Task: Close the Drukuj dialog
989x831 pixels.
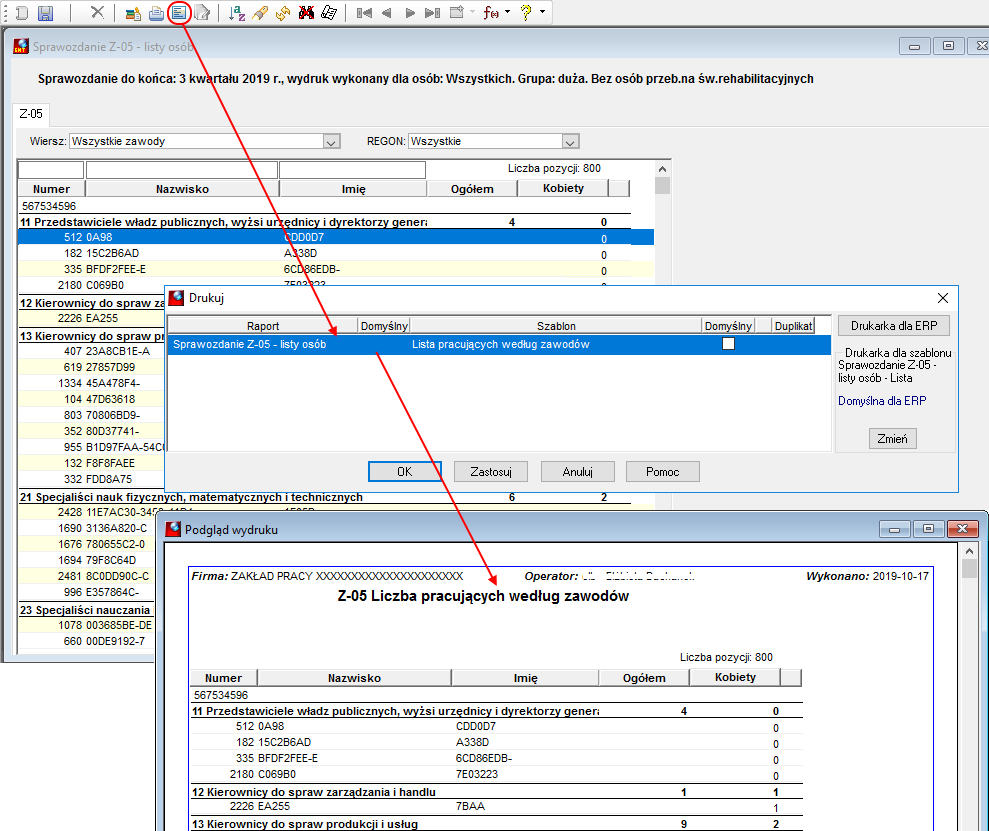Action: (x=943, y=298)
